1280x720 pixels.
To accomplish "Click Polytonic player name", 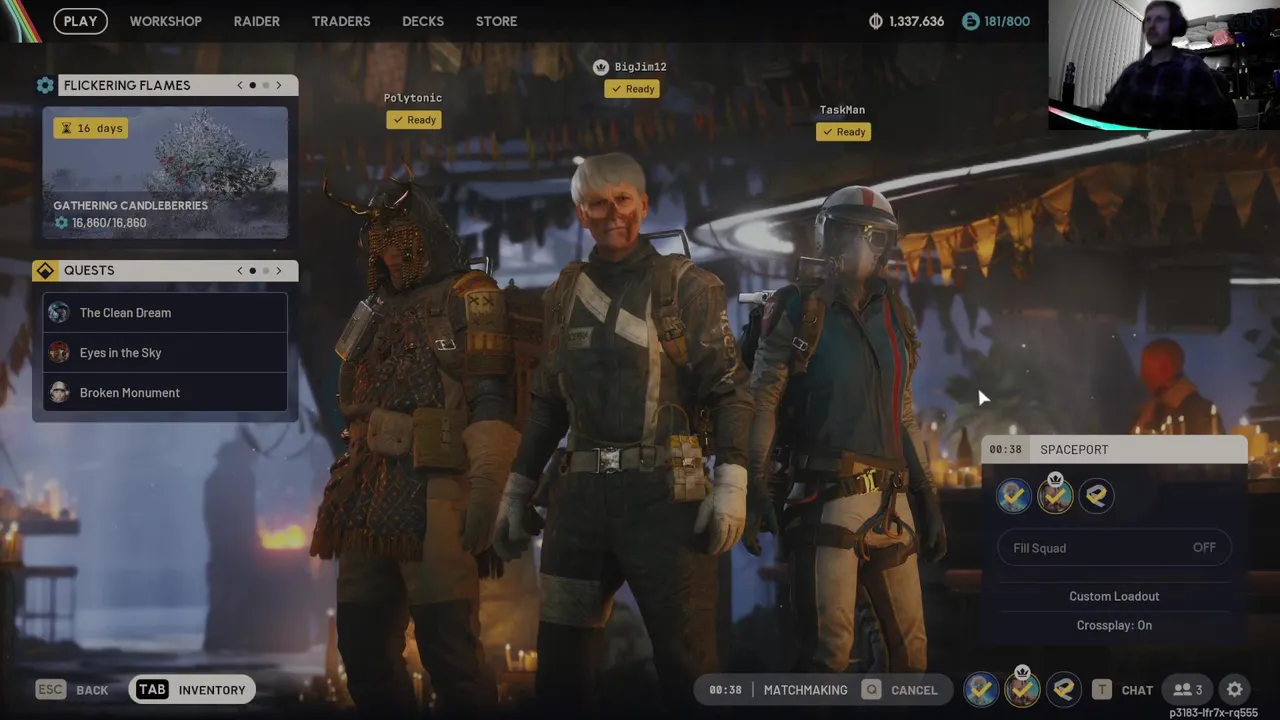I will 413,98.
